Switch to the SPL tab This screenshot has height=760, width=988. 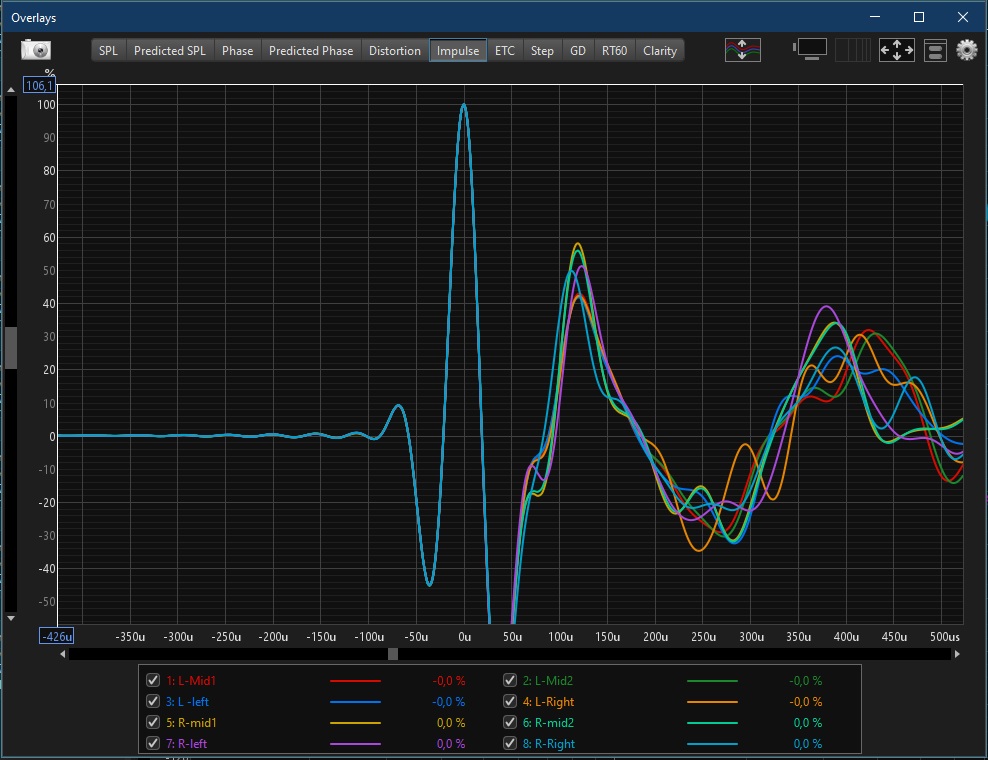(x=108, y=50)
